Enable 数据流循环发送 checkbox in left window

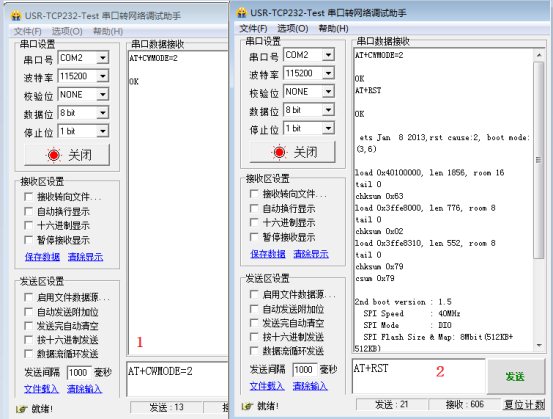coord(28,354)
